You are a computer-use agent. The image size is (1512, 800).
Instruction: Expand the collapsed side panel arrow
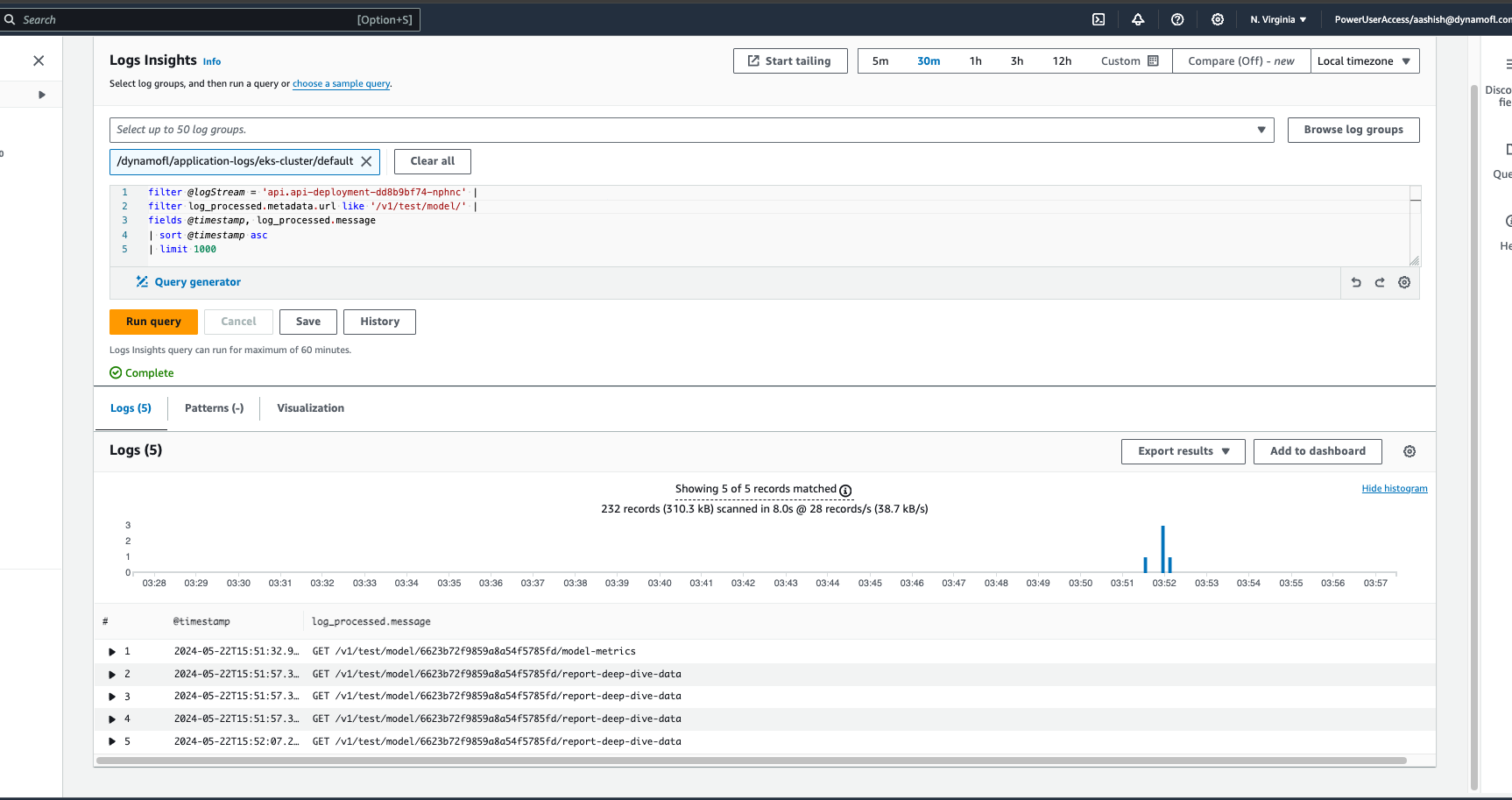41,95
